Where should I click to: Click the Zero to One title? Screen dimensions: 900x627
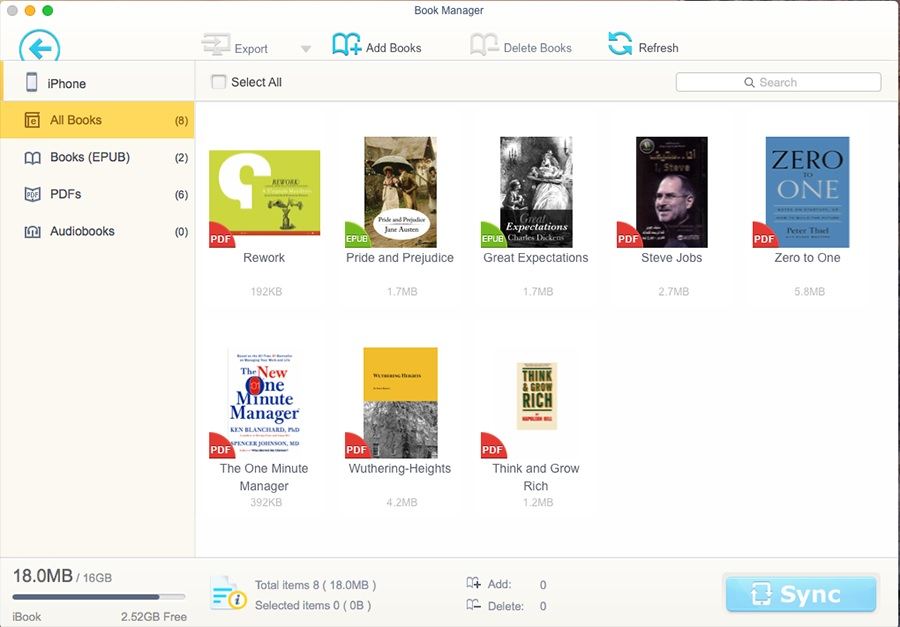point(808,258)
